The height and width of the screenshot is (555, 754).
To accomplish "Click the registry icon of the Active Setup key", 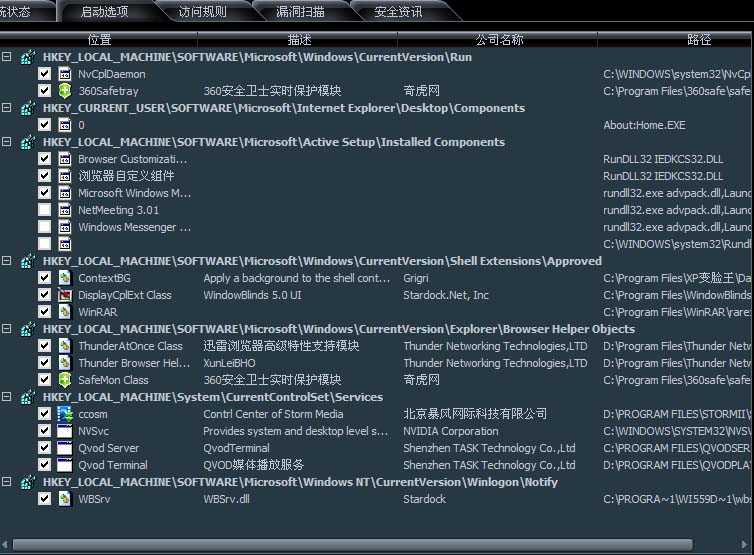I will (x=28, y=142).
